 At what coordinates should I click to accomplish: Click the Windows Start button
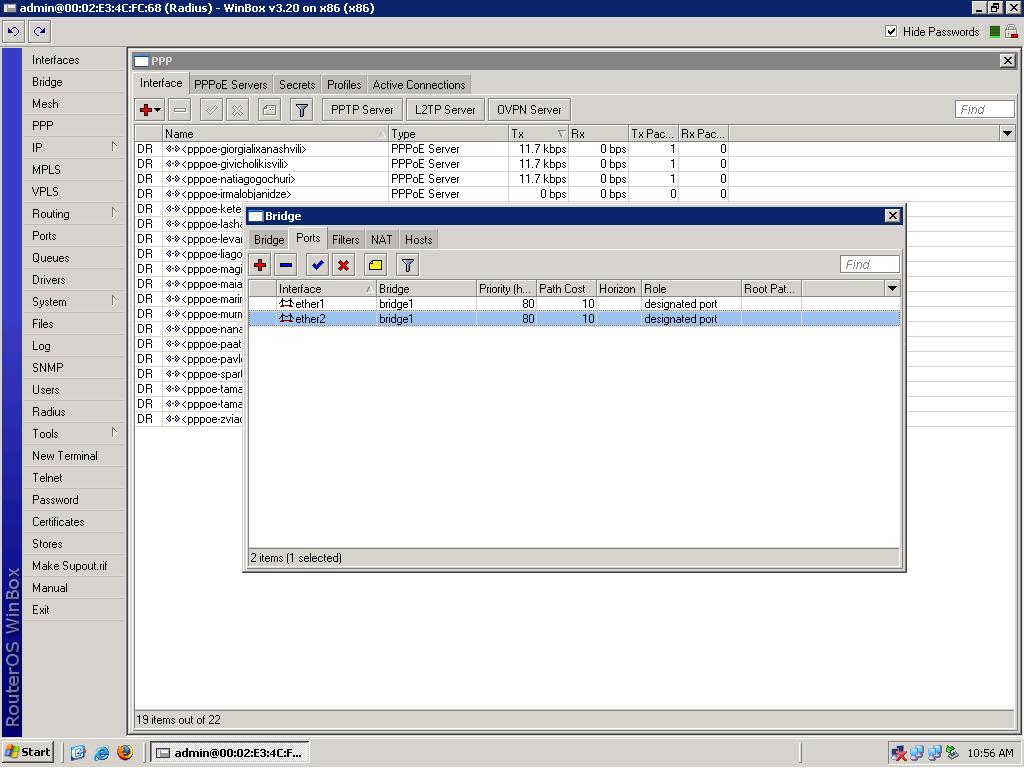click(27, 752)
